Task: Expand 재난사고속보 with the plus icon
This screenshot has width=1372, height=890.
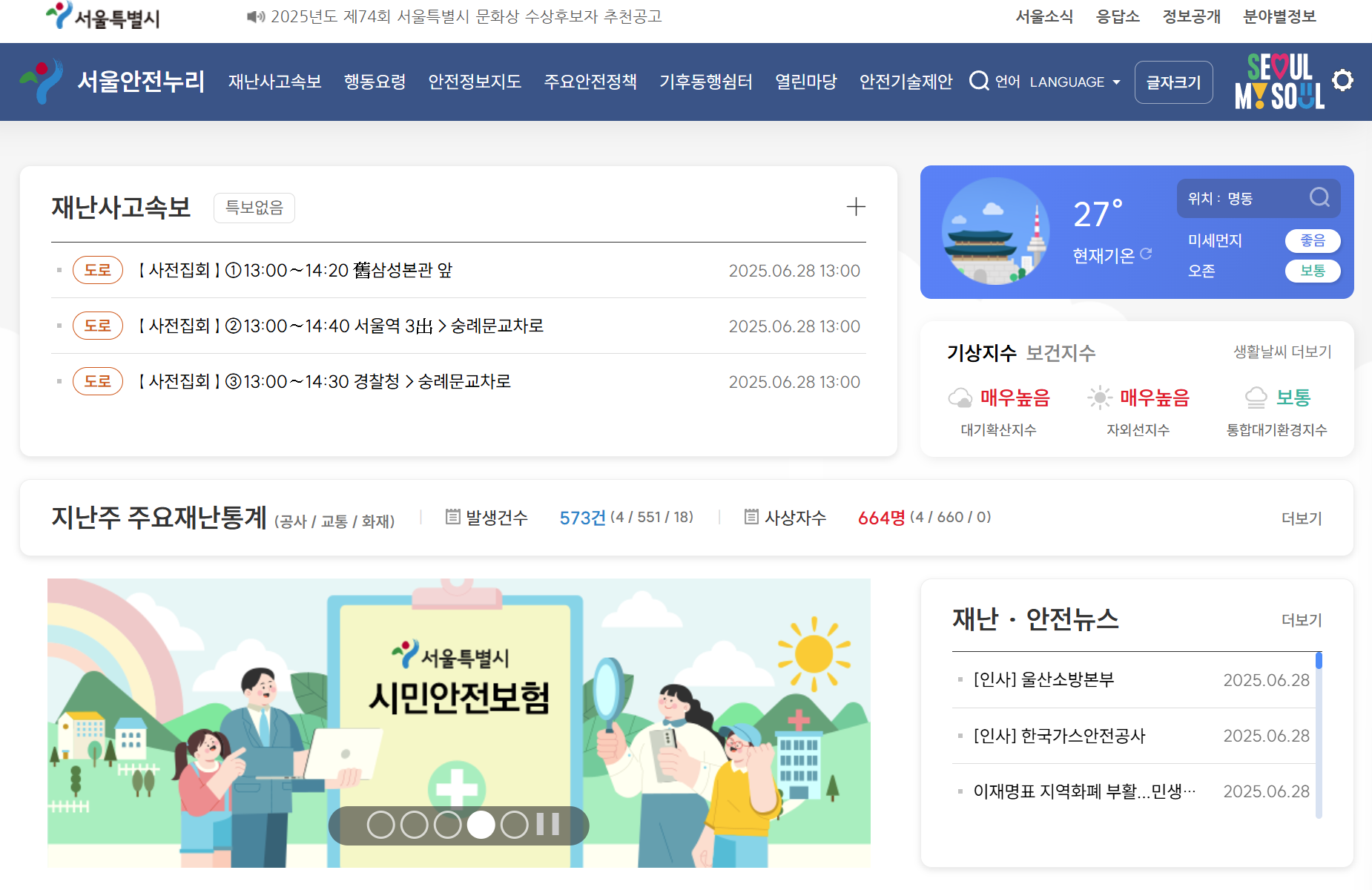Action: pyautogui.click(x=856, y=206)
